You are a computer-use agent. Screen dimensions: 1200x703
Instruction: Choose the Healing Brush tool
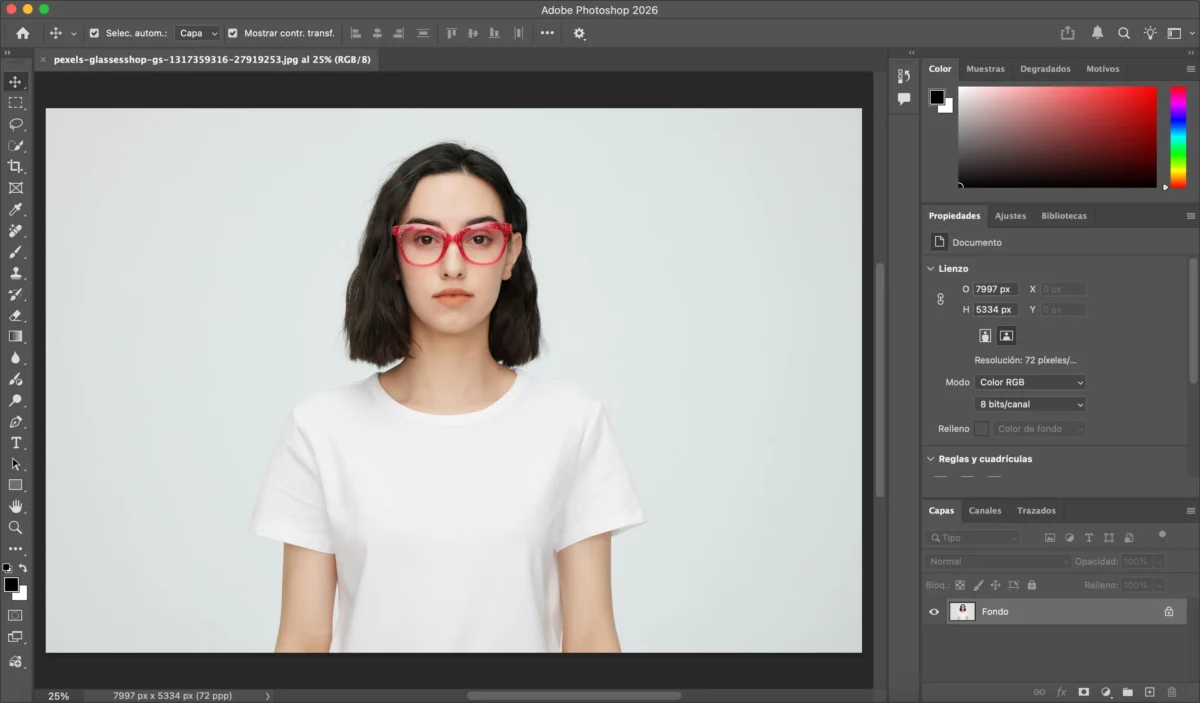(x=15, y=229)
